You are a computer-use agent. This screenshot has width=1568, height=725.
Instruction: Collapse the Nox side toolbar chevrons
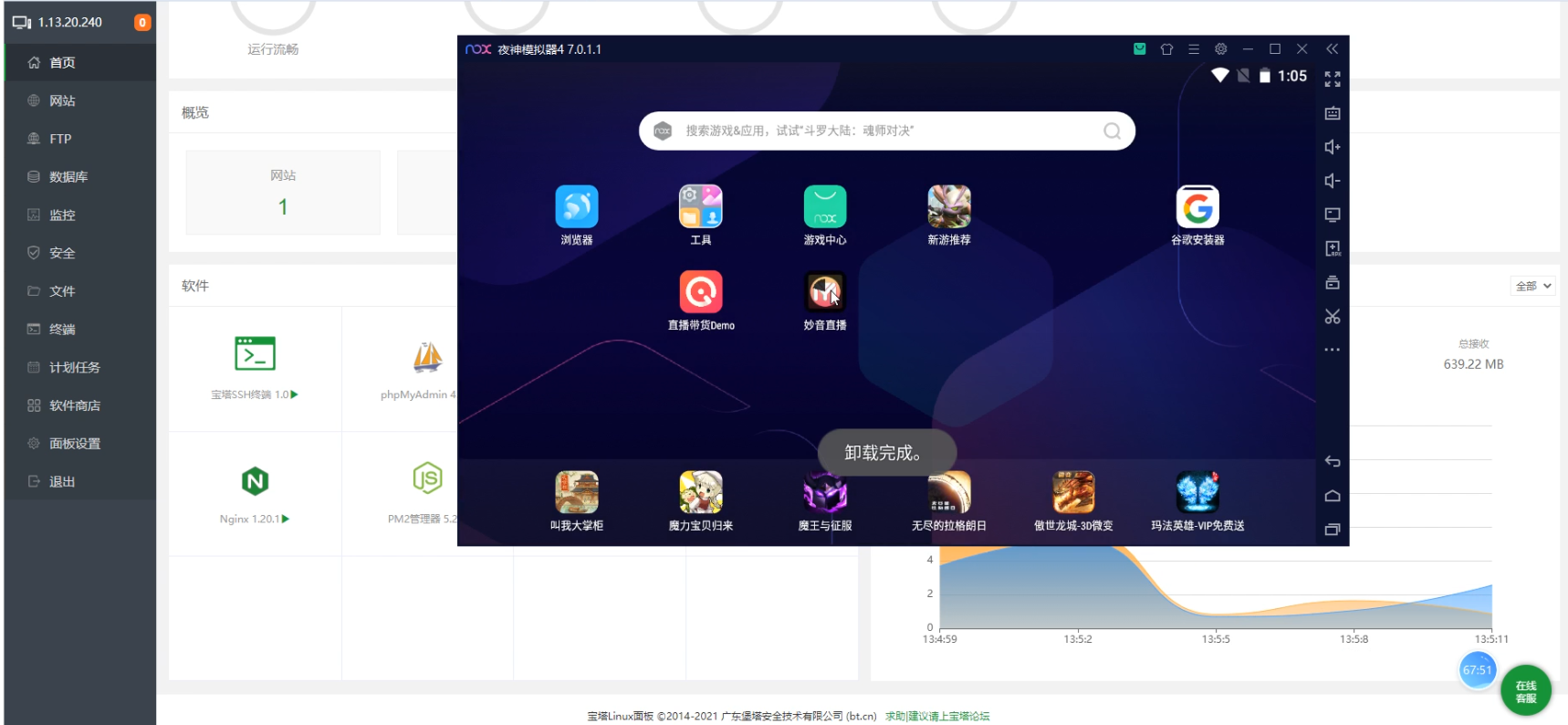(x=1333, y=49)
